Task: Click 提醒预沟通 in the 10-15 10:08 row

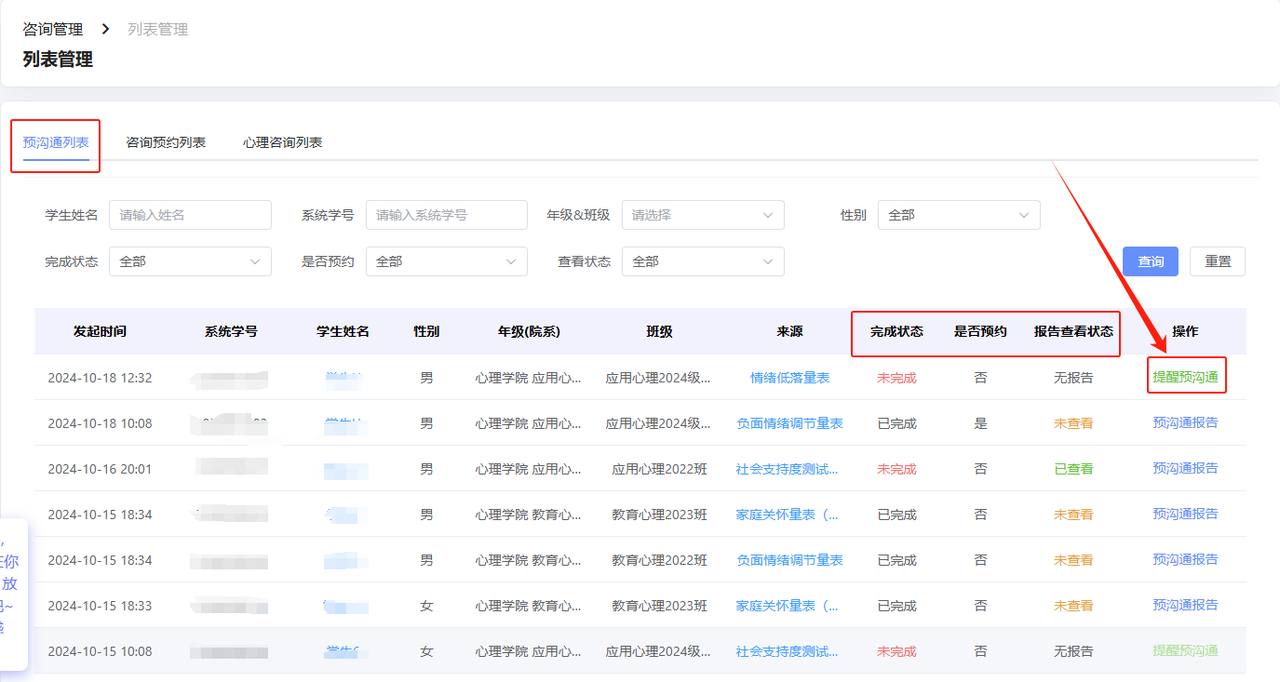Action: [1185, 651]
